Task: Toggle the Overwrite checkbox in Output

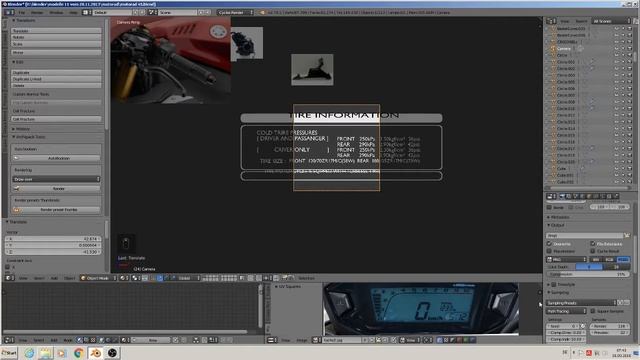Action: pyautogui.click(x=549, y=244)
